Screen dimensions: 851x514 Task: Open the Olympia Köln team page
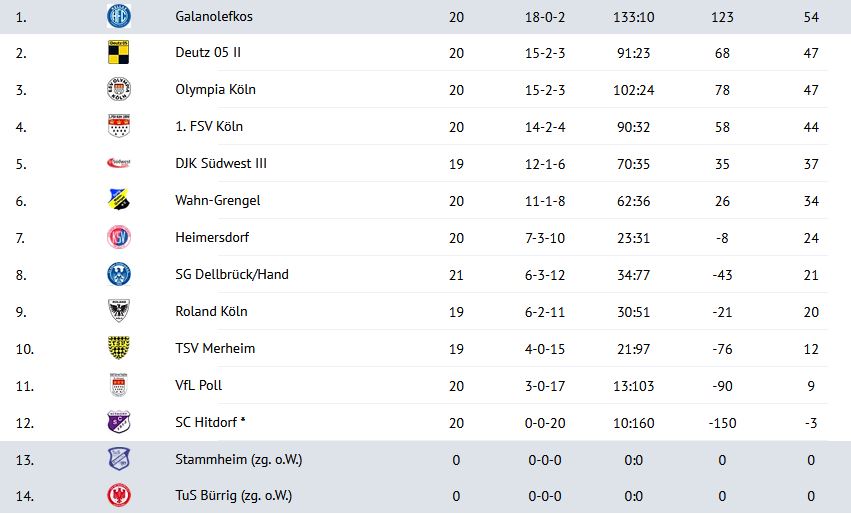tap(215, 90)
